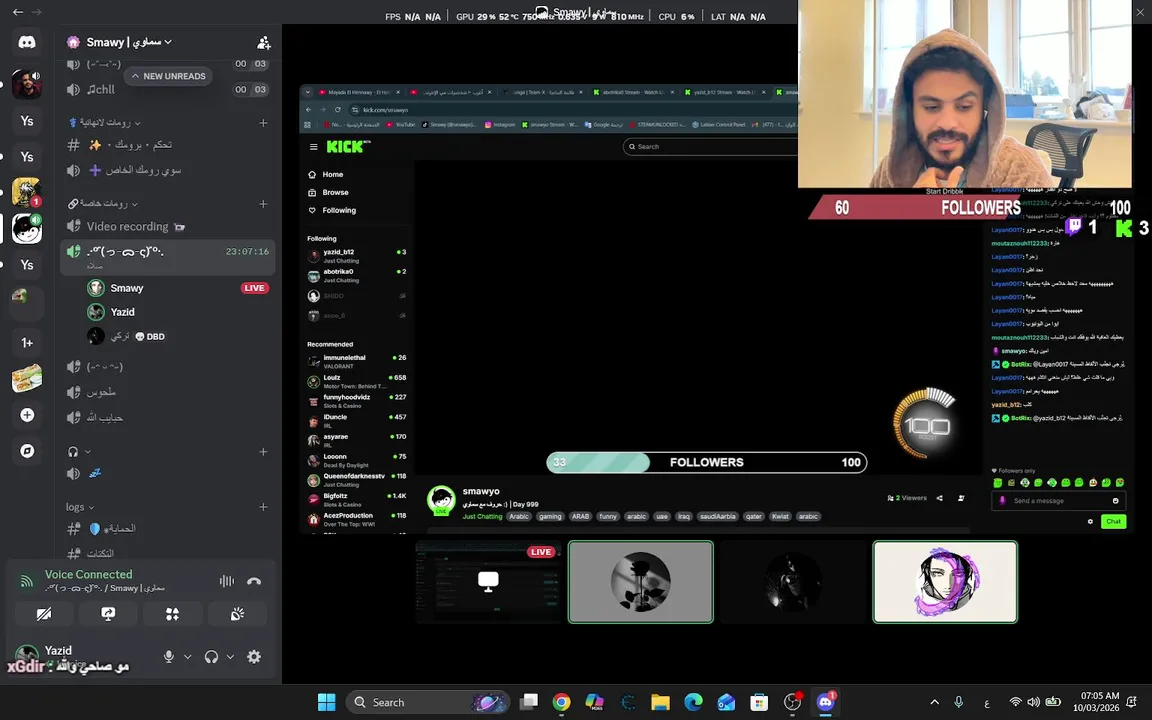Click user Smawy in voice channel
The image size is (1152, 720).
tap(126, 288)
